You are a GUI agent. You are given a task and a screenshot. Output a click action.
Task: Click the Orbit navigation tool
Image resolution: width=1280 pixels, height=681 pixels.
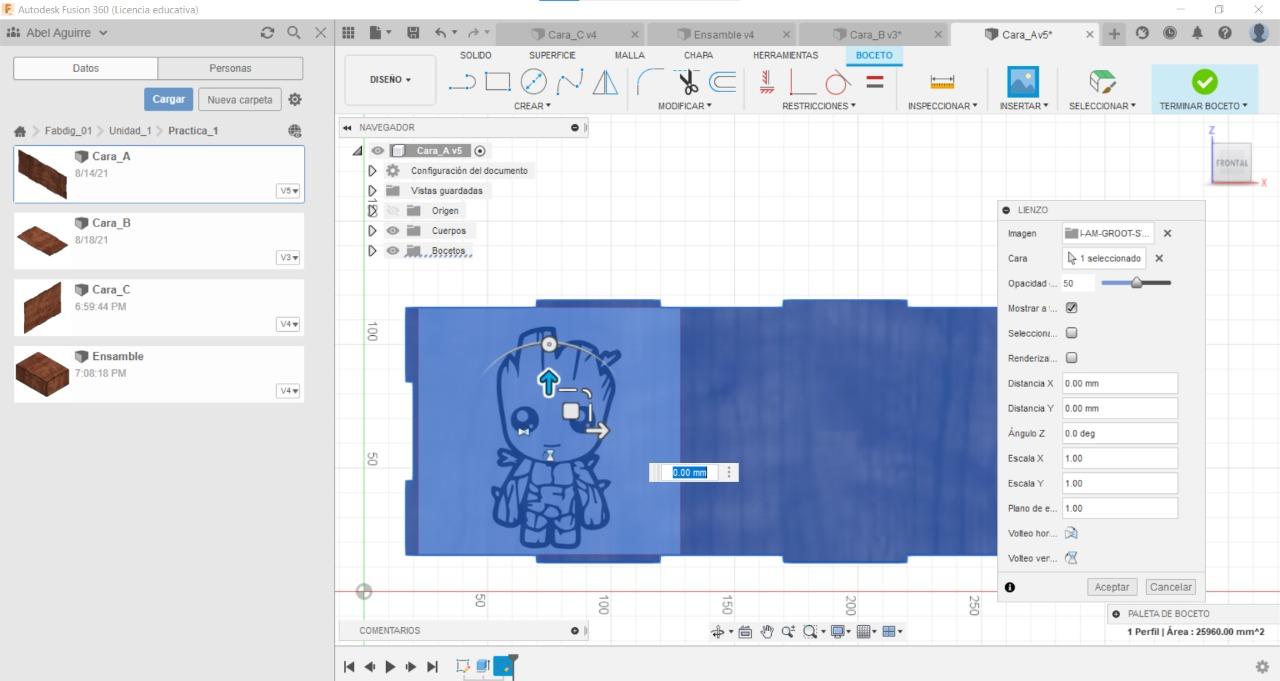[x=717, y=631]
